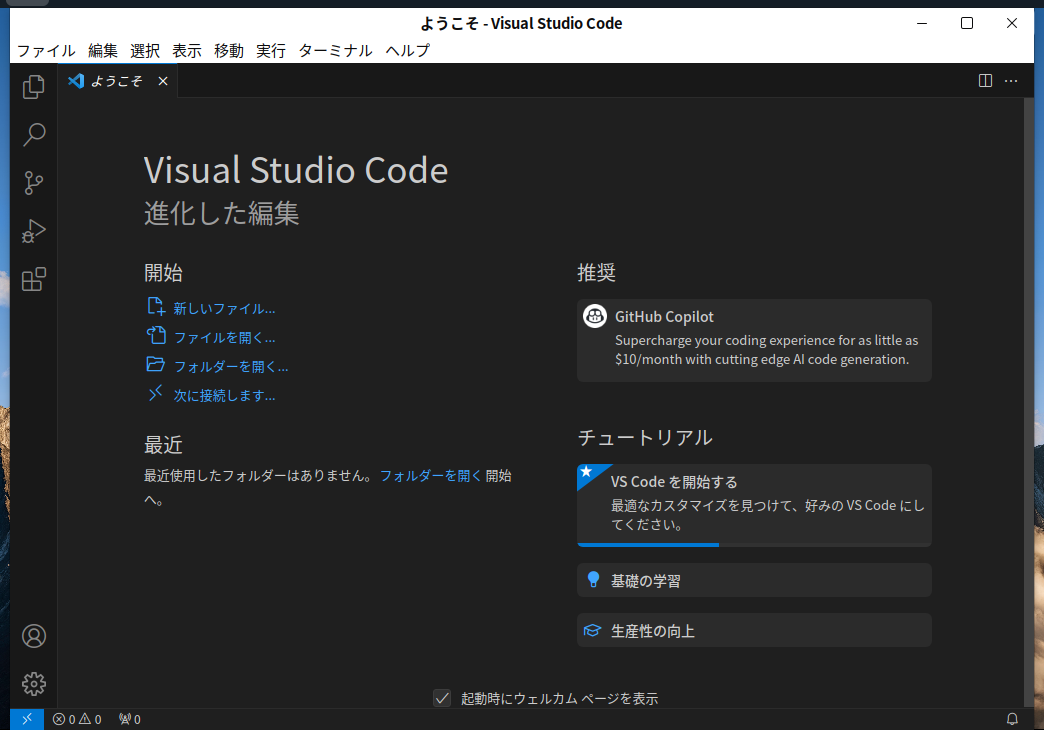The image size is (1044, 730).
Task: Close the ようこそ tab
Action: pyautogui.click(x=163, y=81)
